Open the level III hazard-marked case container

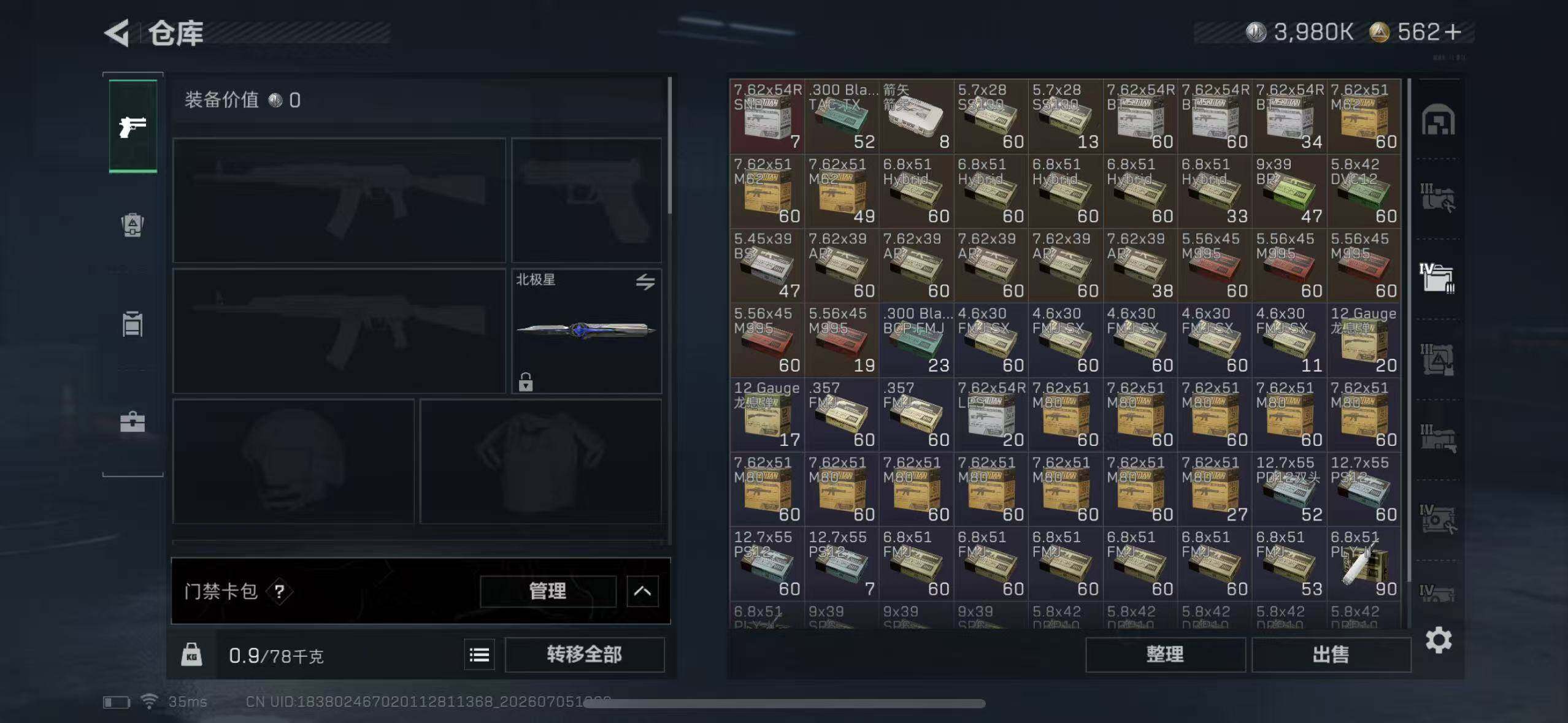point(1438,359)
